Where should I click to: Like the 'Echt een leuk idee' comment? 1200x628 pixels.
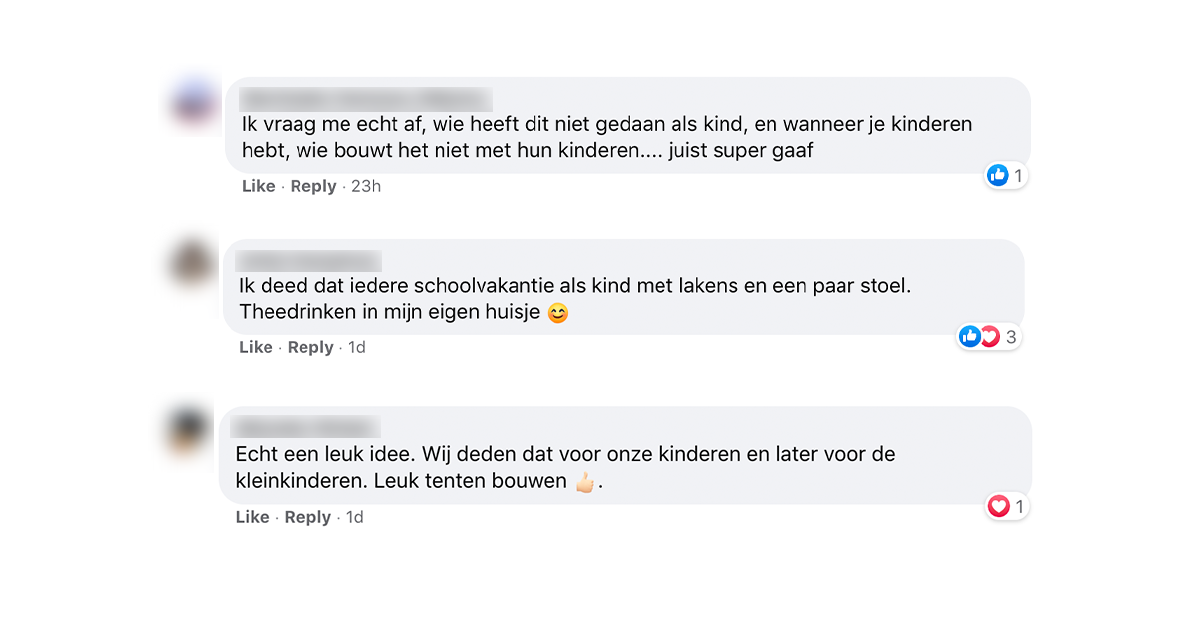(x=252, y=517)
